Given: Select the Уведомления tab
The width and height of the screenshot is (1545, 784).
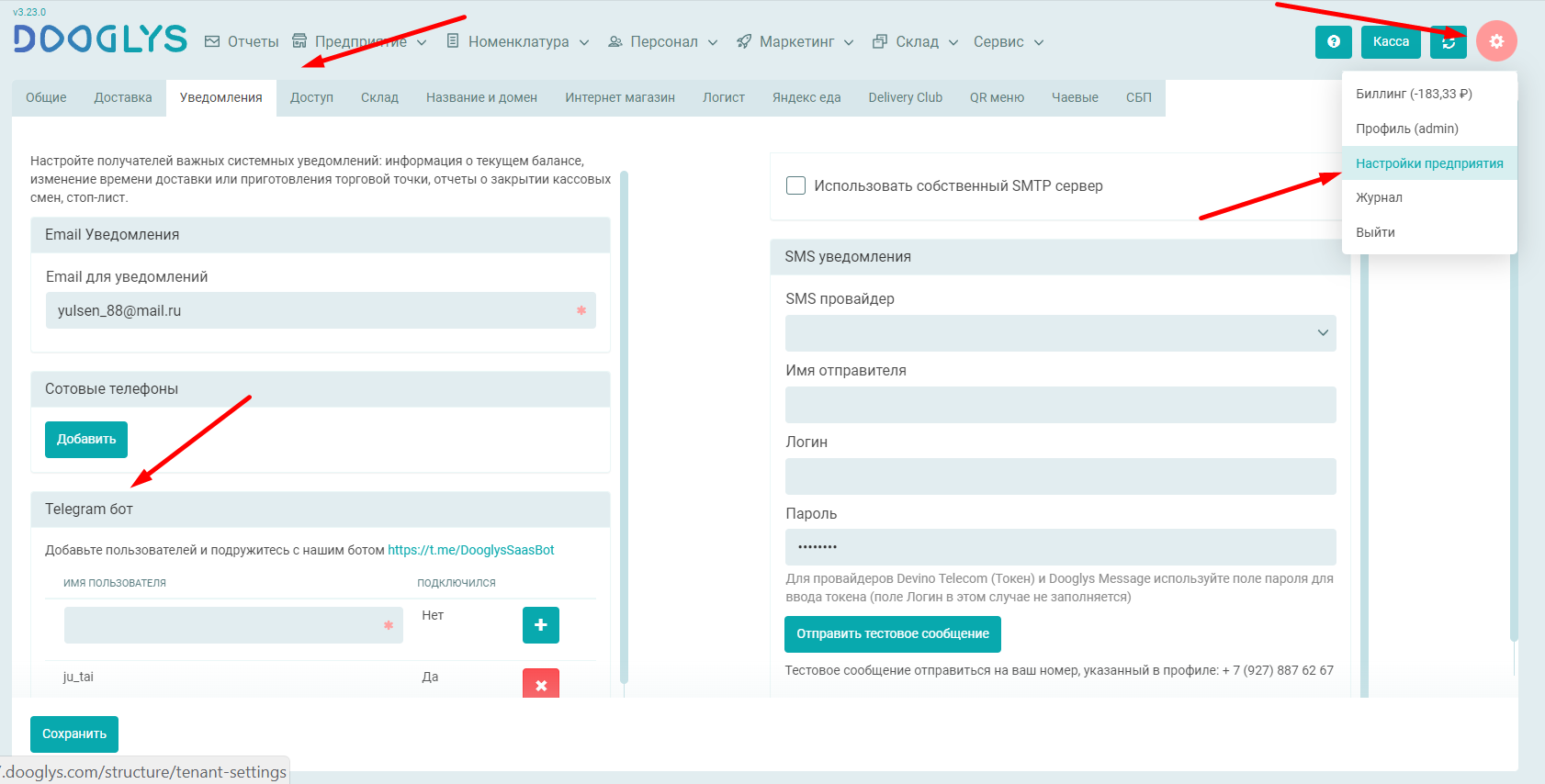Looking at the screenshot, I should (x=221, y=97).
